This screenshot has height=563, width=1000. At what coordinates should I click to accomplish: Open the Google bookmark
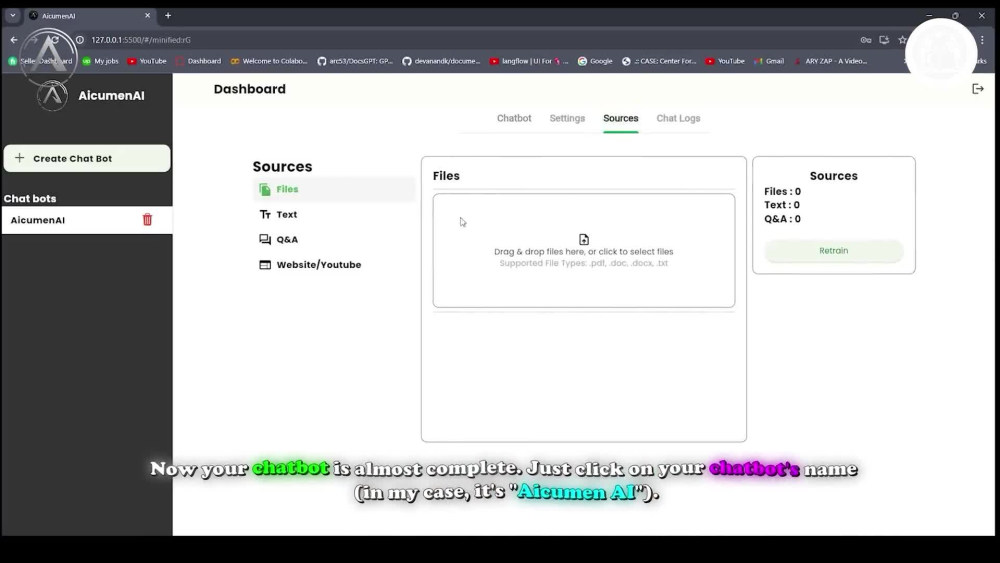[x=595, y=61]
